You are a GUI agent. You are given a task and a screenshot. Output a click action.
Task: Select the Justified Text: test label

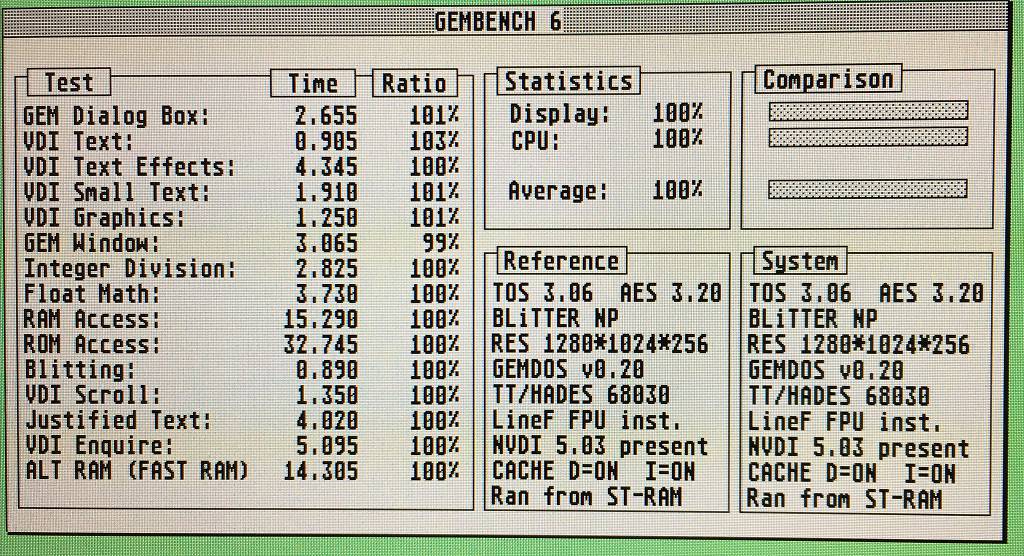pyautogui.click(x=118, y=421)
